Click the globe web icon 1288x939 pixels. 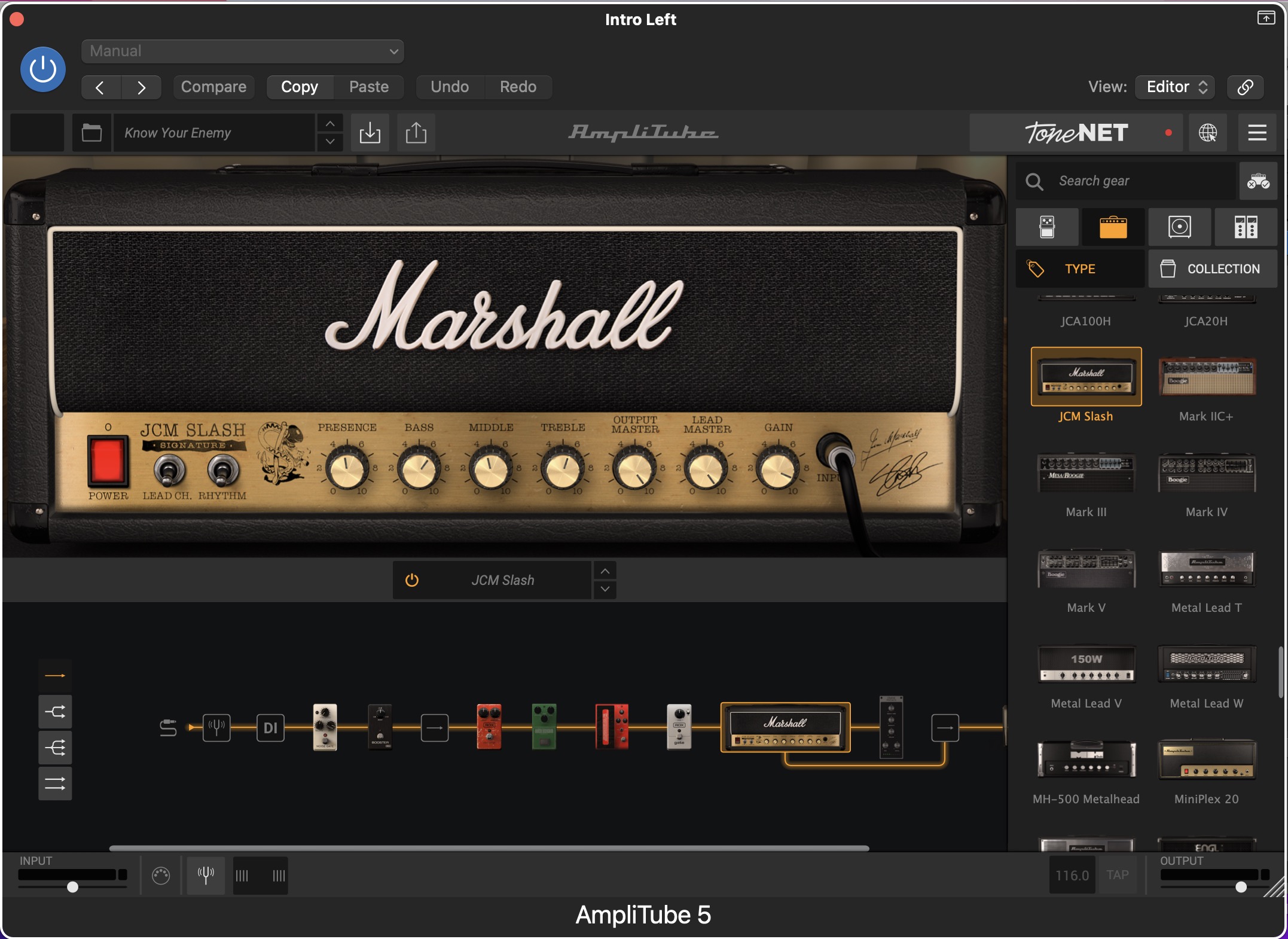click(1208, 132)
